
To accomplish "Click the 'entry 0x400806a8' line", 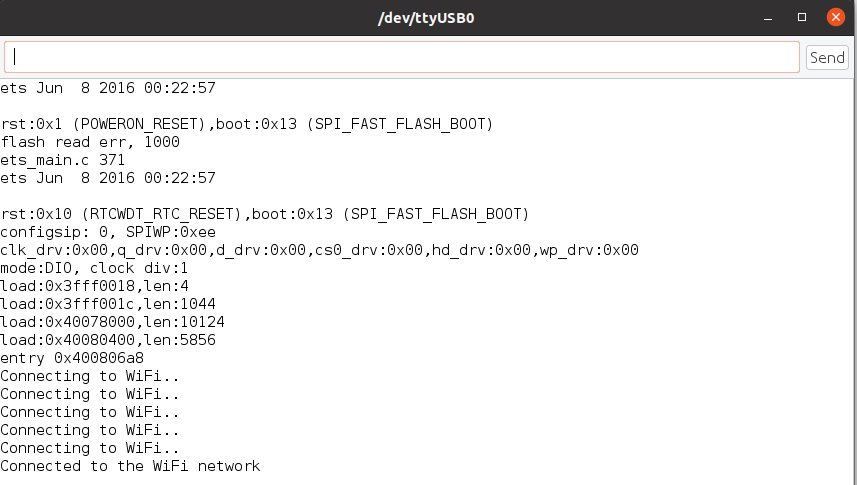I will 72,358.
